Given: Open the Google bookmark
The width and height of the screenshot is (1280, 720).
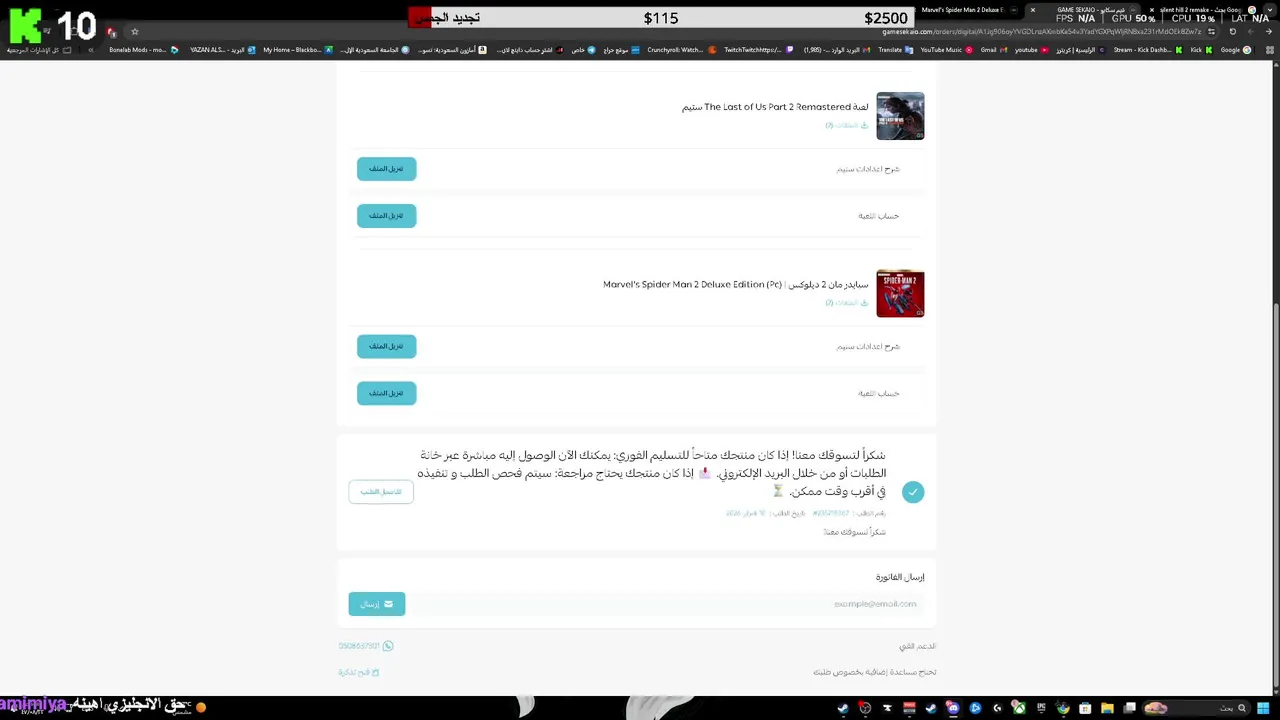Looking at the screenshot, I should coord(1236,50).
